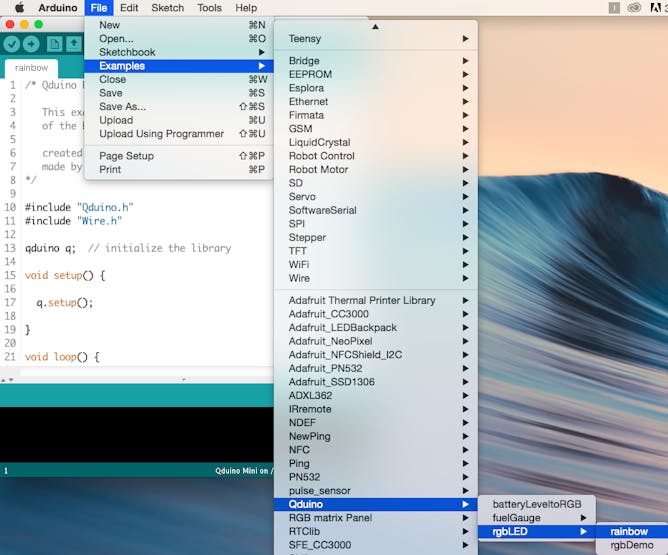This screenshot has width=668, height=555.
Task: Open the Apple menu
Action: pyautogui.click(x=19, y=8)
